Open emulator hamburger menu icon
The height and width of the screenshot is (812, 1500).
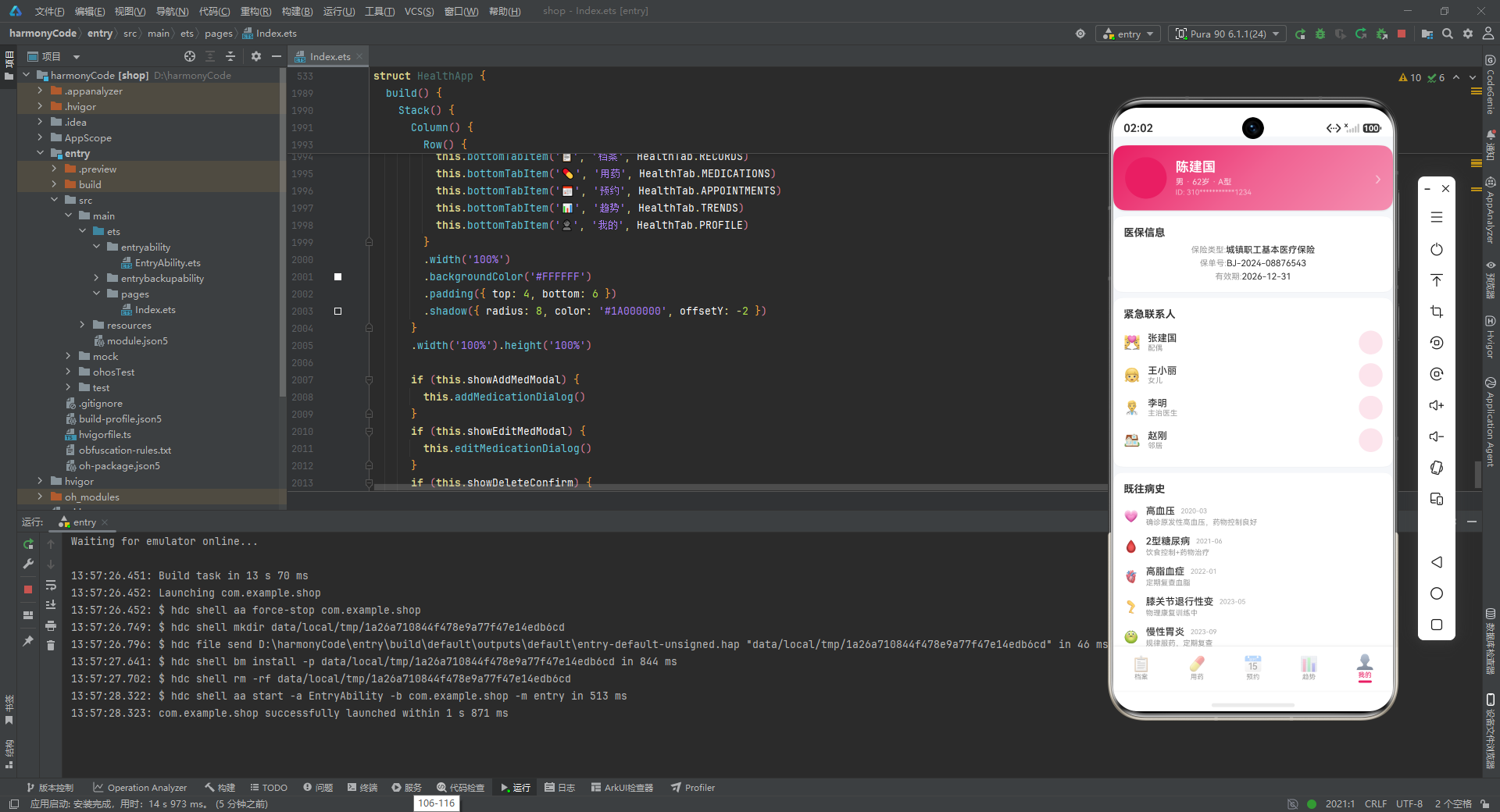click(x=1437, y=218)
